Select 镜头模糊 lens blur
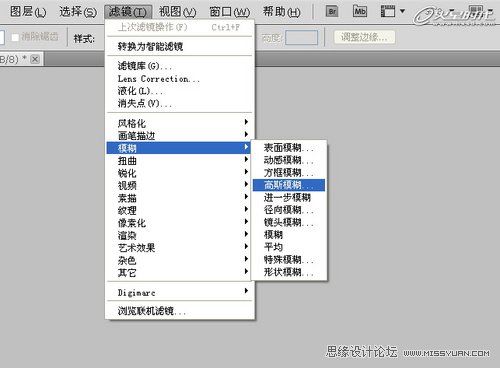Image resolution: width=500 pixels, height=368 pixels. 289,222
